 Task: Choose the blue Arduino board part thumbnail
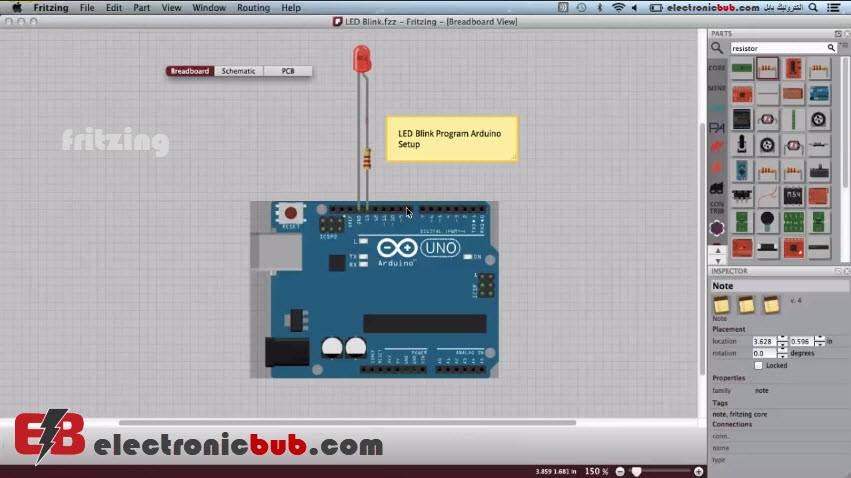pos(819,94)
